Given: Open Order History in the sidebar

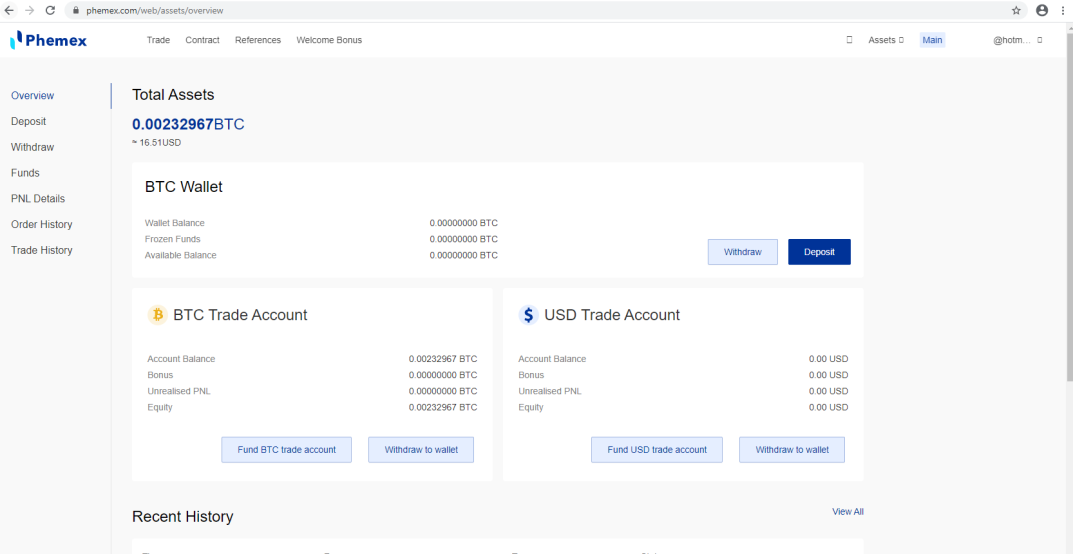Looking at the screenshot, I should pyautogui.click(x=42, y=224).
